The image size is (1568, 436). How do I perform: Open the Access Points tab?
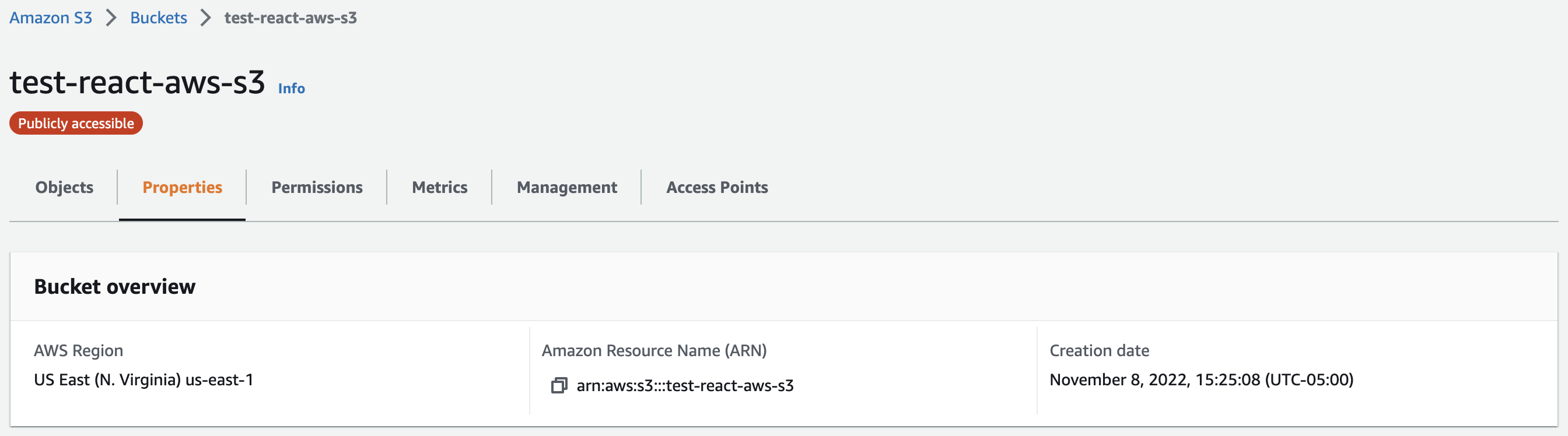pos(717,187)
